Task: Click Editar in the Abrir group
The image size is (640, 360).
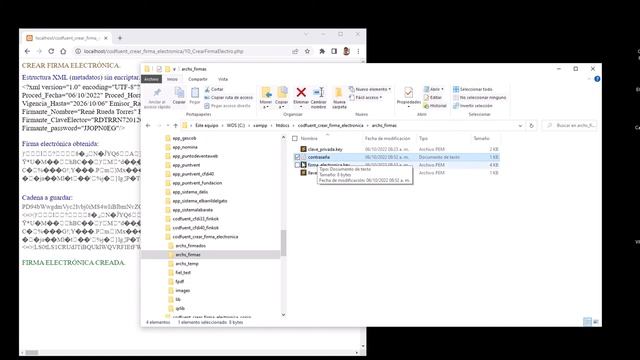Action: click(433, 98)
